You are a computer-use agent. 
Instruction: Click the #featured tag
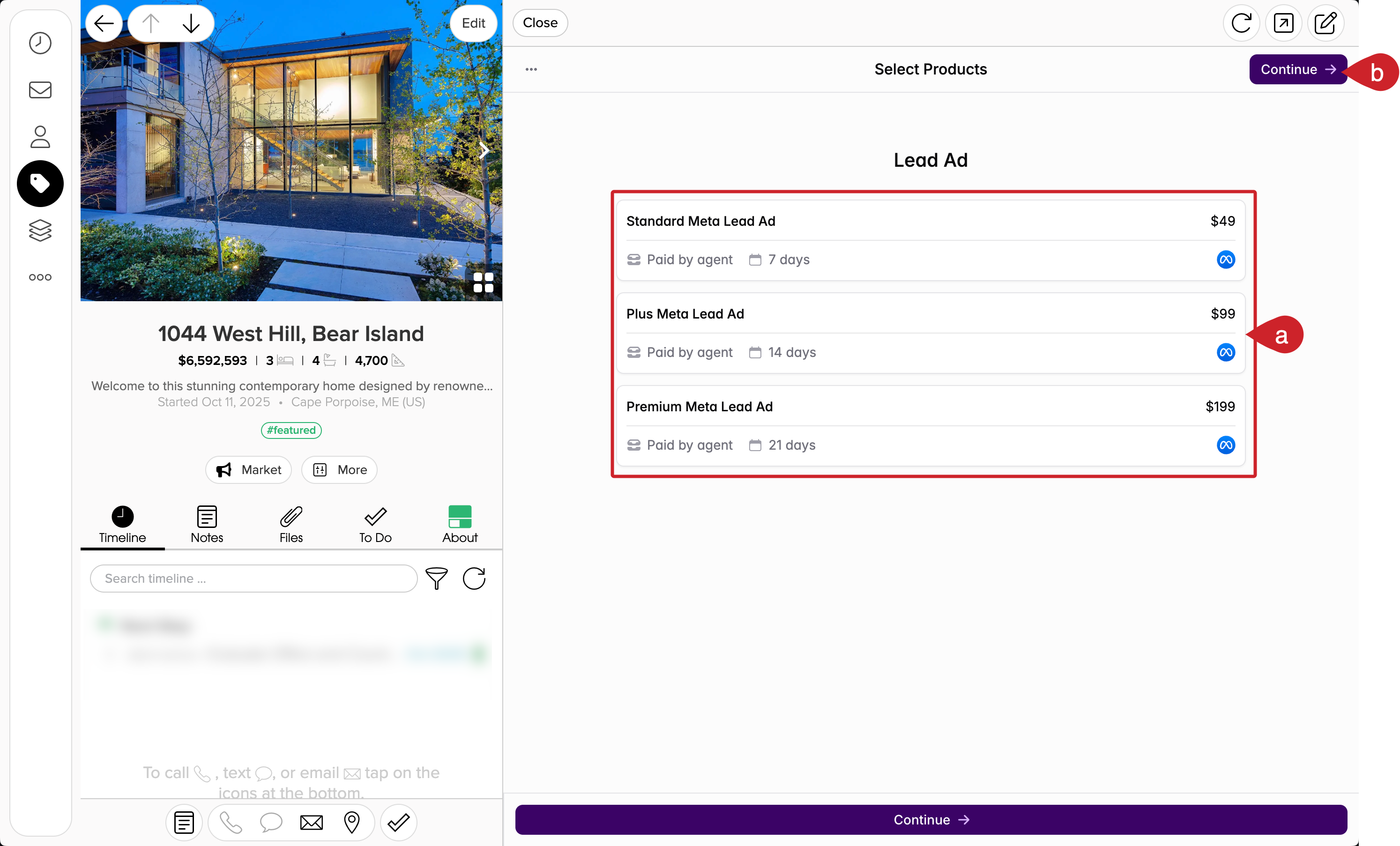tap(291, 430)
